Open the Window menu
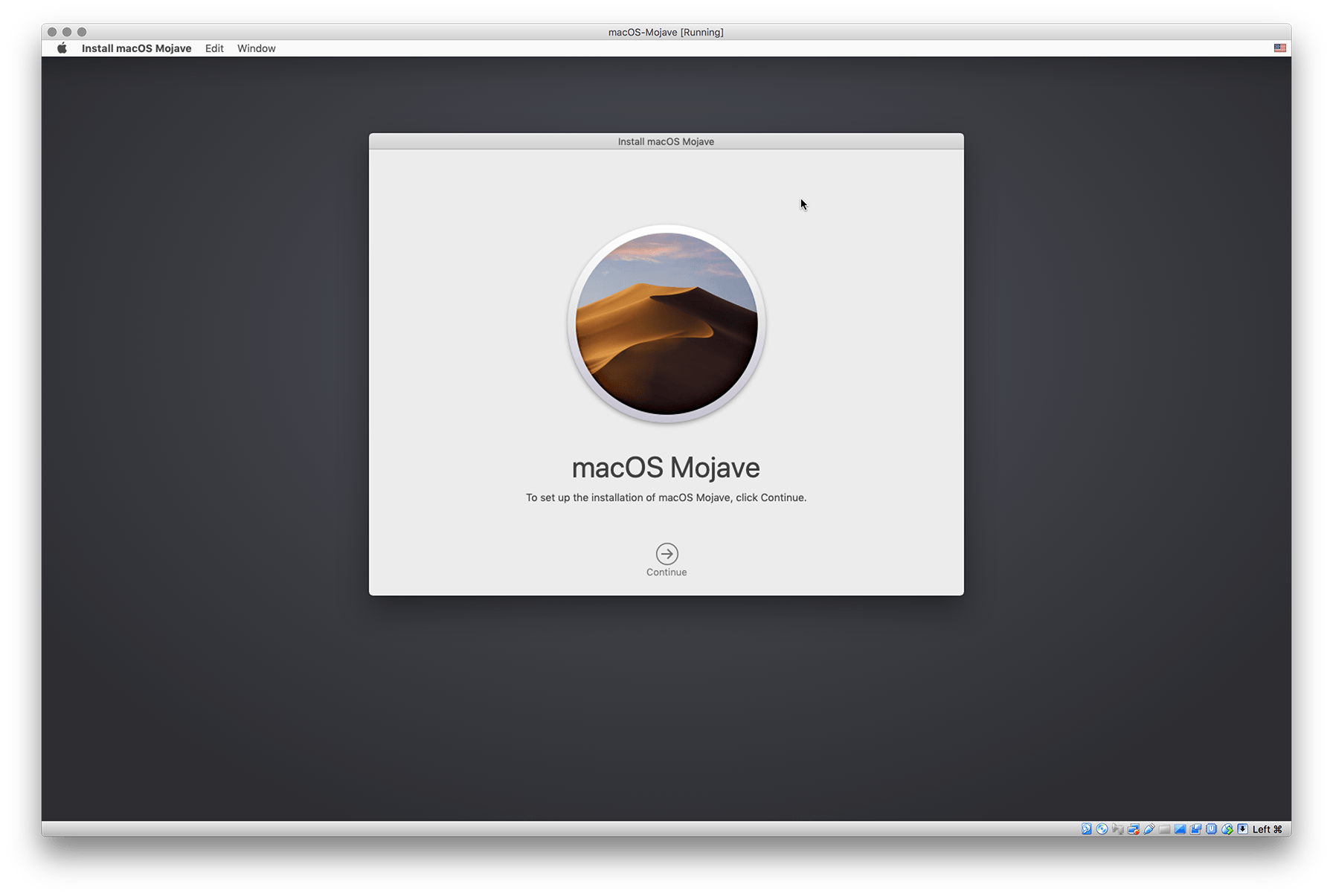 coord(256,48)
